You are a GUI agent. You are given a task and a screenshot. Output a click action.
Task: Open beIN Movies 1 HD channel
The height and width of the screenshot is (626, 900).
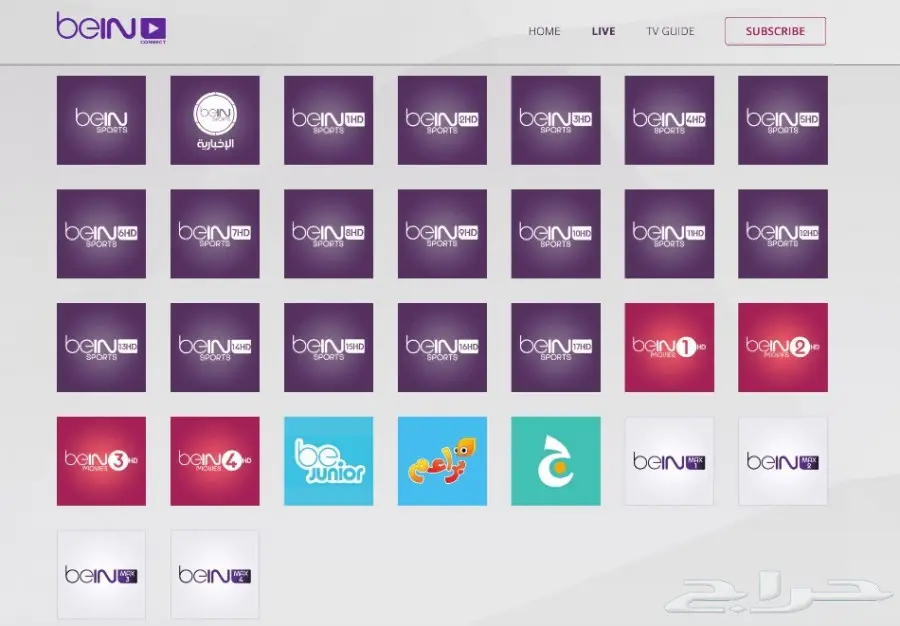pos(669,347)
